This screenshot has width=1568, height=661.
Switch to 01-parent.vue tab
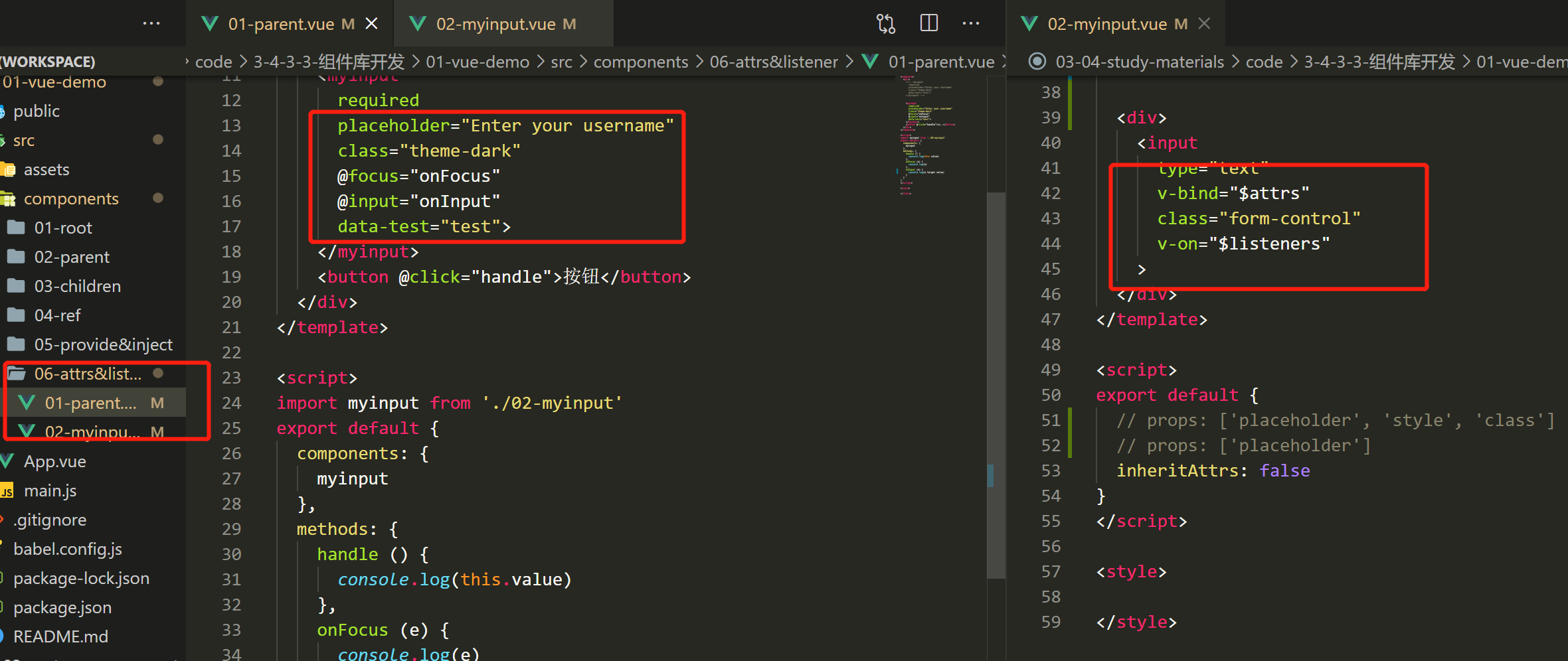[290, 24]
